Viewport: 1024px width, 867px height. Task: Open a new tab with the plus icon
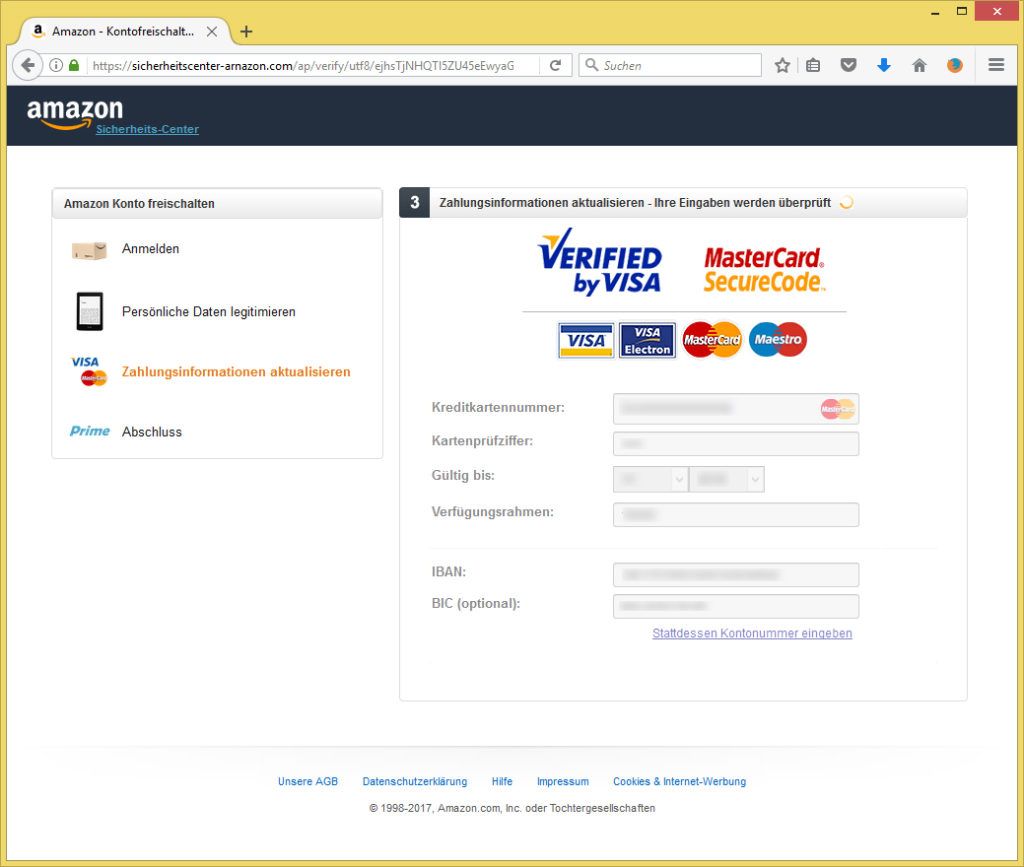(246, 31)
